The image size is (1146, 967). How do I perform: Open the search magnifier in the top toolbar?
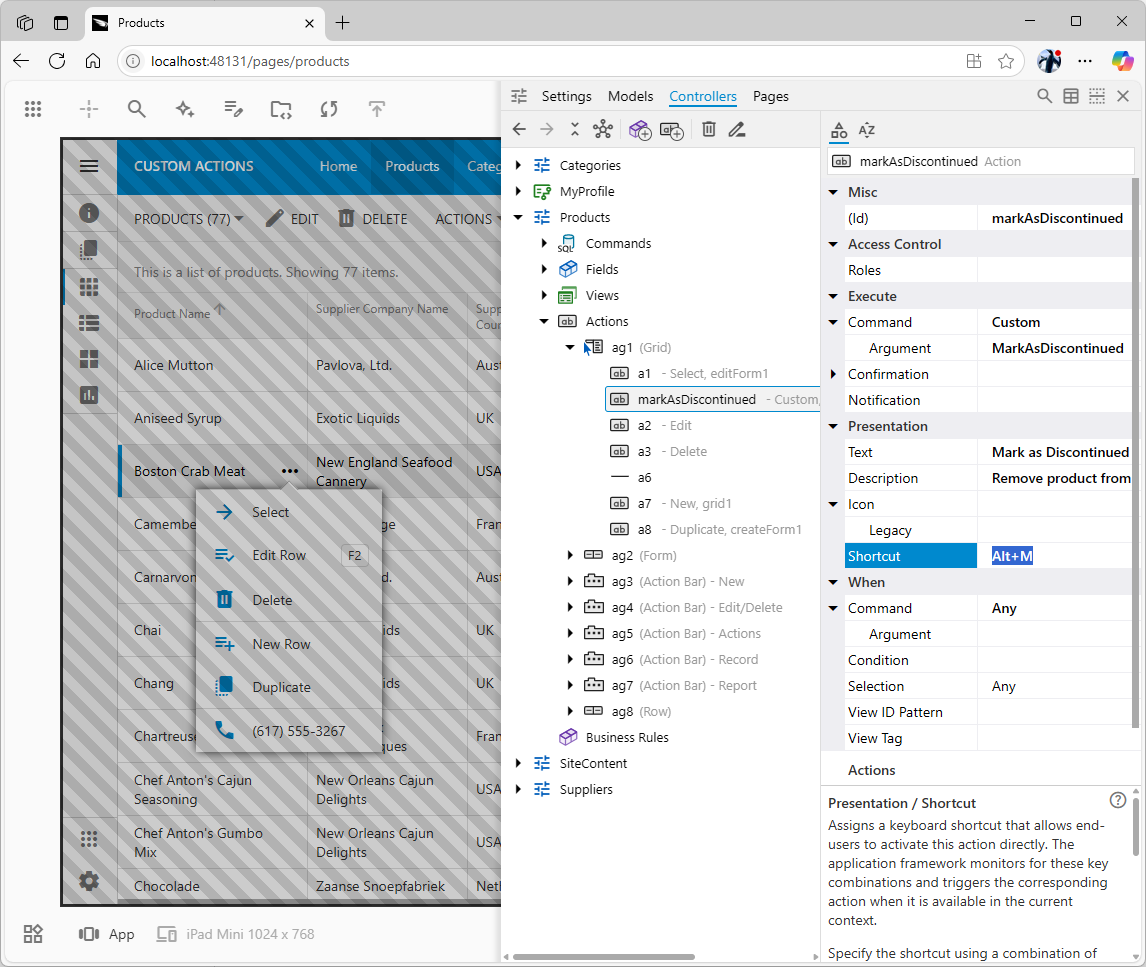coord(137,109)
